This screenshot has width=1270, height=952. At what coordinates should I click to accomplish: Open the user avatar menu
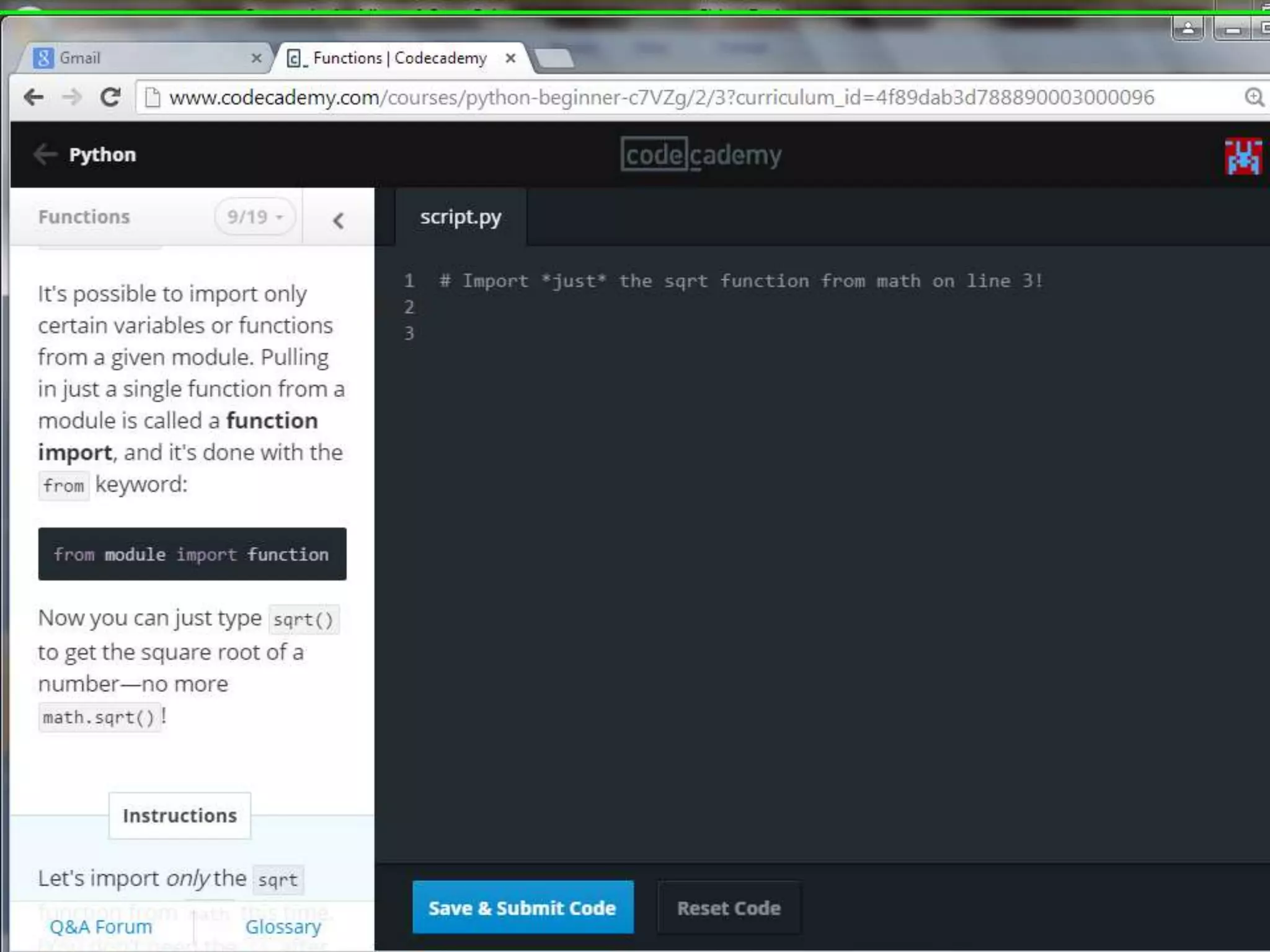click(x=1243, y=156)
